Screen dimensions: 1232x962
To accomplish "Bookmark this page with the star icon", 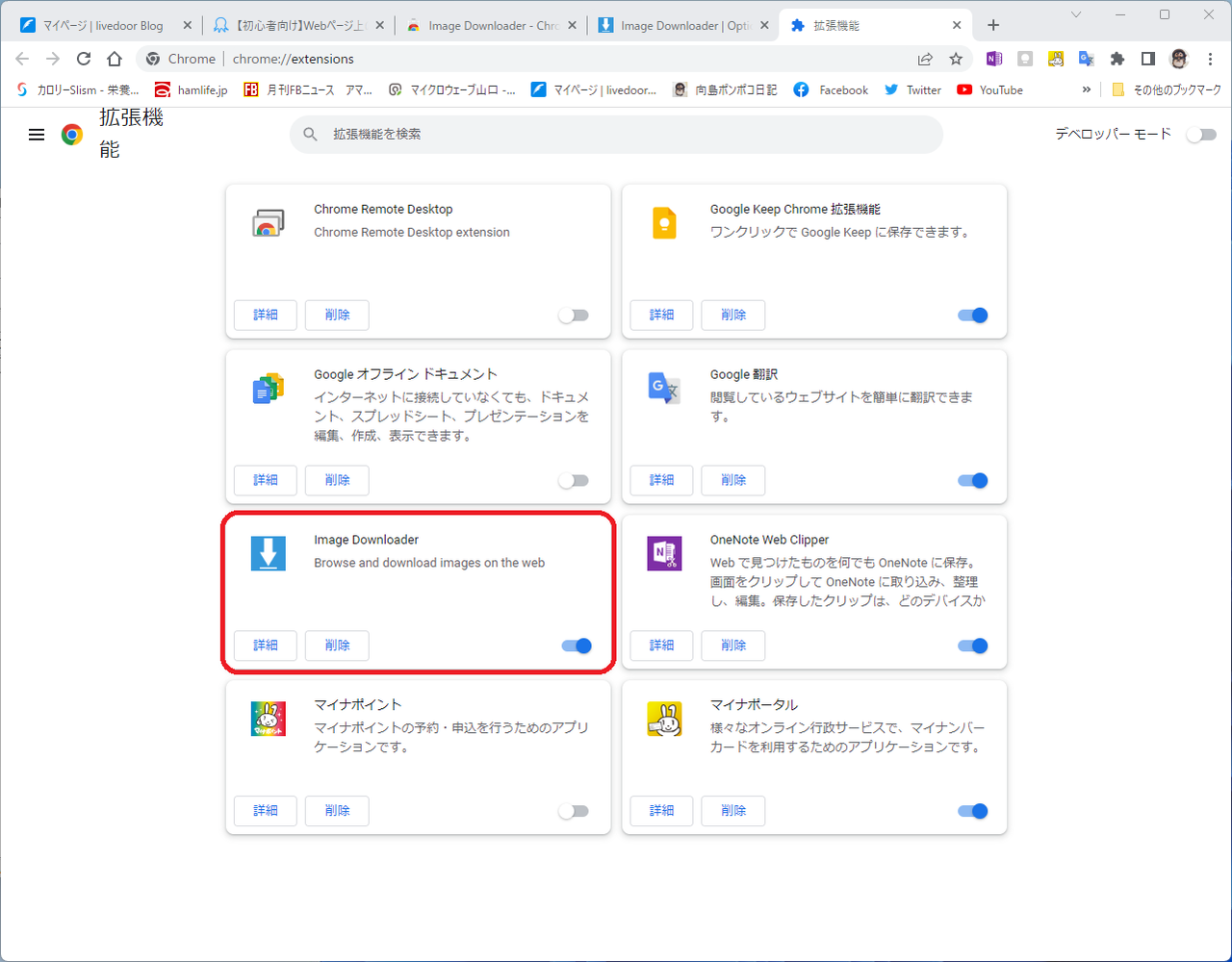I will (956, 59).
